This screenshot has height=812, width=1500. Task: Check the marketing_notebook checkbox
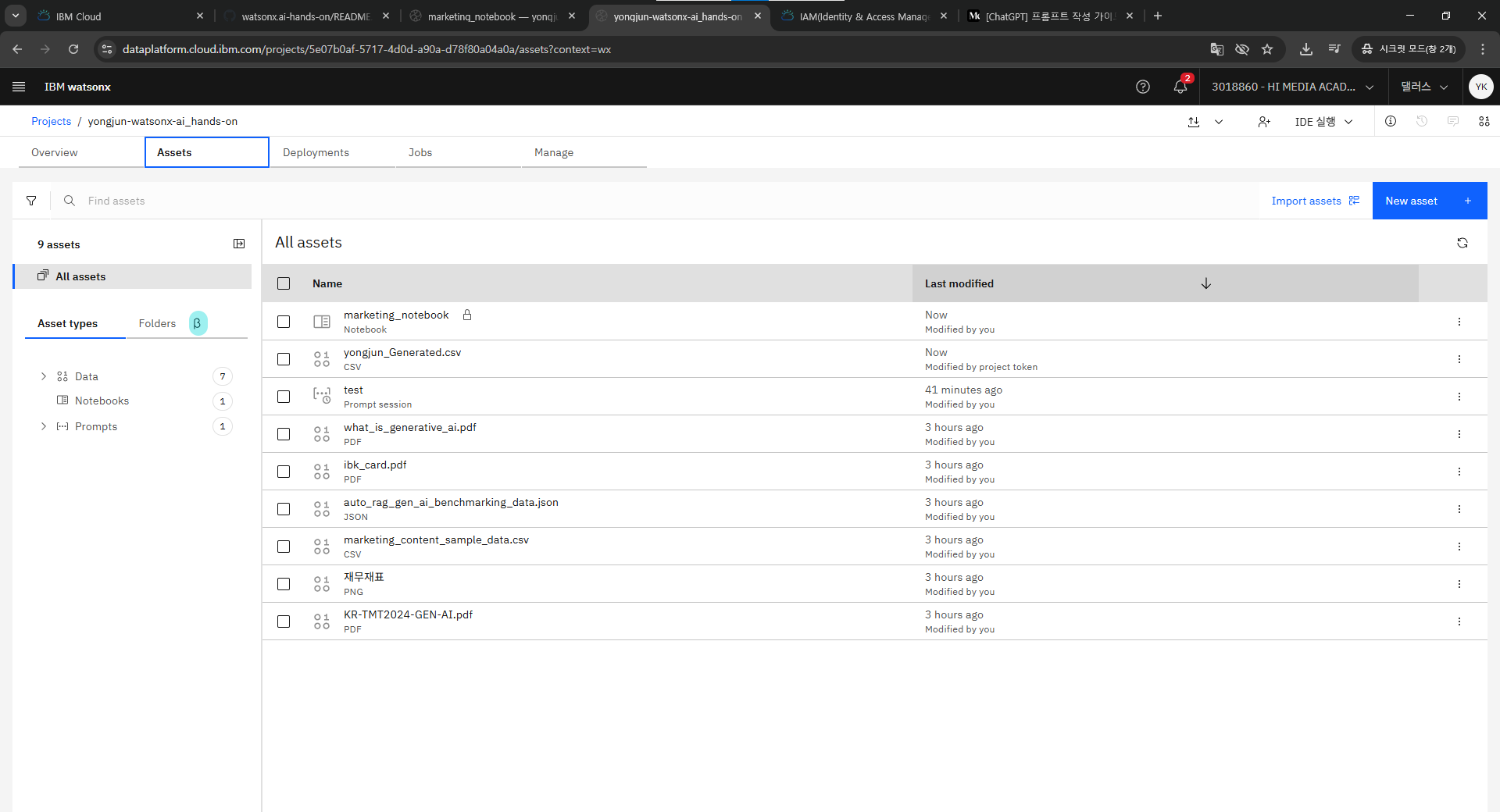pos(284,322)
